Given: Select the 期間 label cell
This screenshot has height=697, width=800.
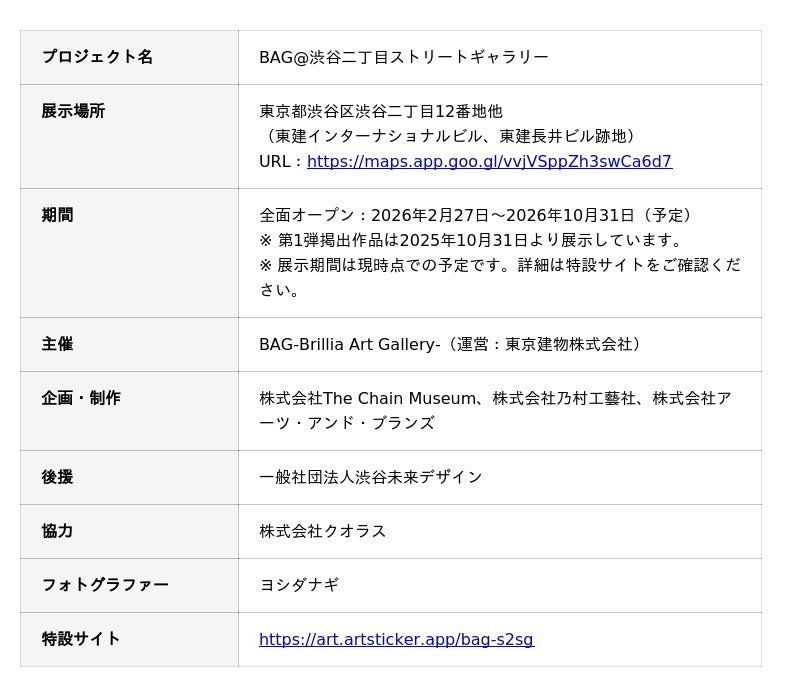Looking at the screenshot, I should 57,215.
